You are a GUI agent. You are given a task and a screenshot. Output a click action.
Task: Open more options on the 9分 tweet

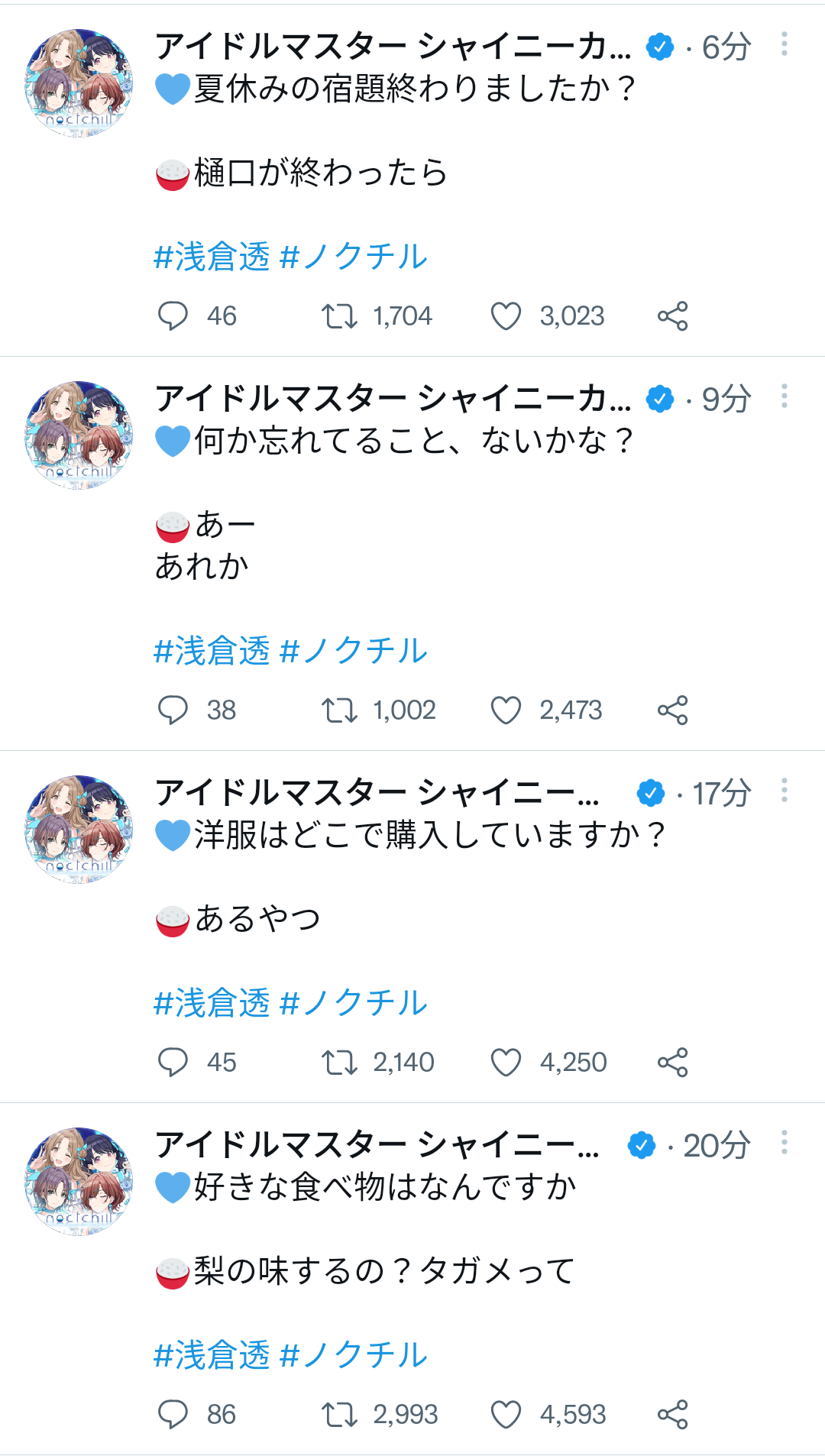[784, 396]
